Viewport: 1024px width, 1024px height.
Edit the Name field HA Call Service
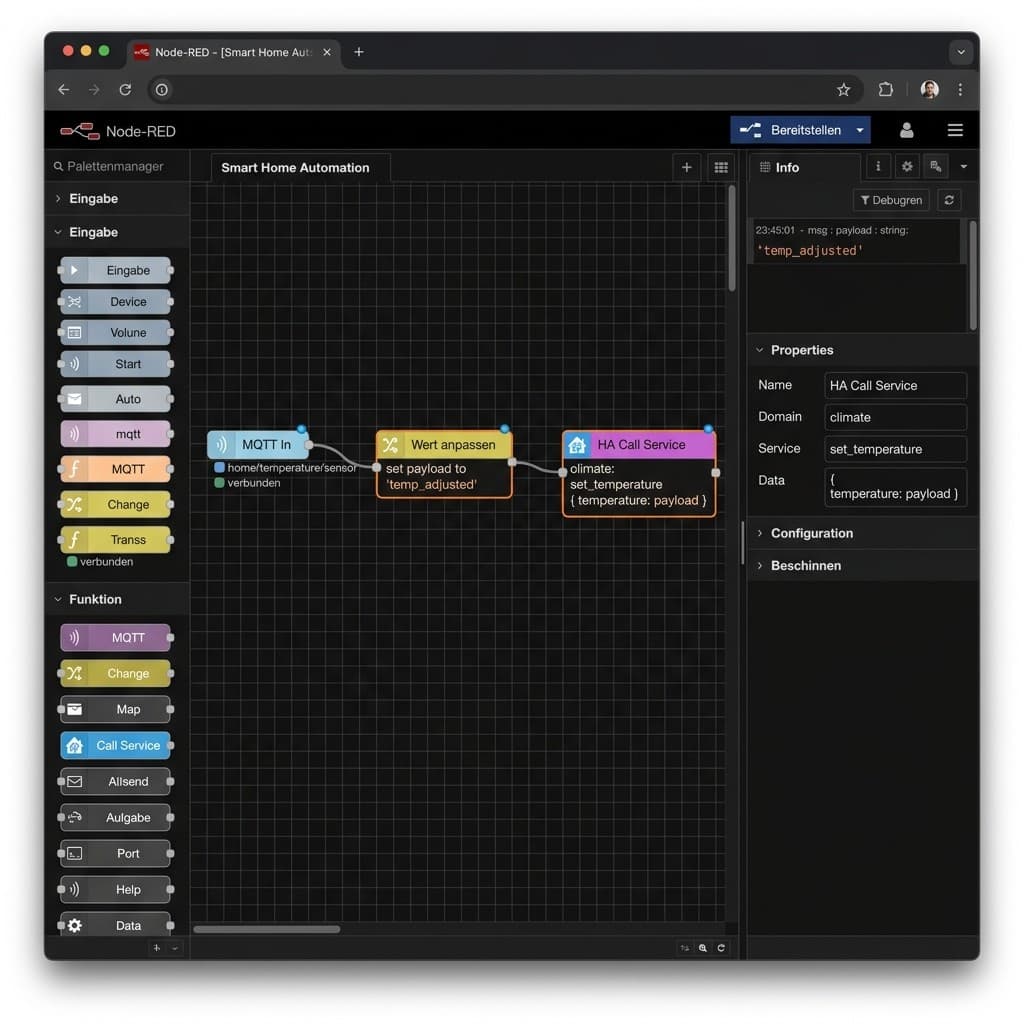click(x=895, y=385)
